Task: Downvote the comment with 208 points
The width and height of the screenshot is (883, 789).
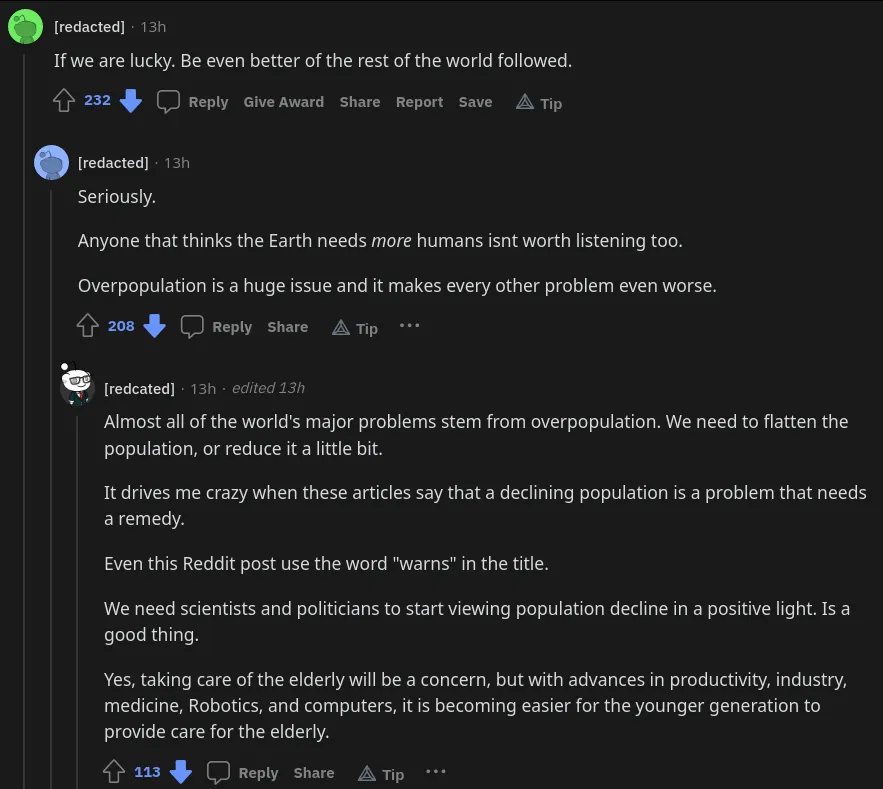Action: coord(154,326)
